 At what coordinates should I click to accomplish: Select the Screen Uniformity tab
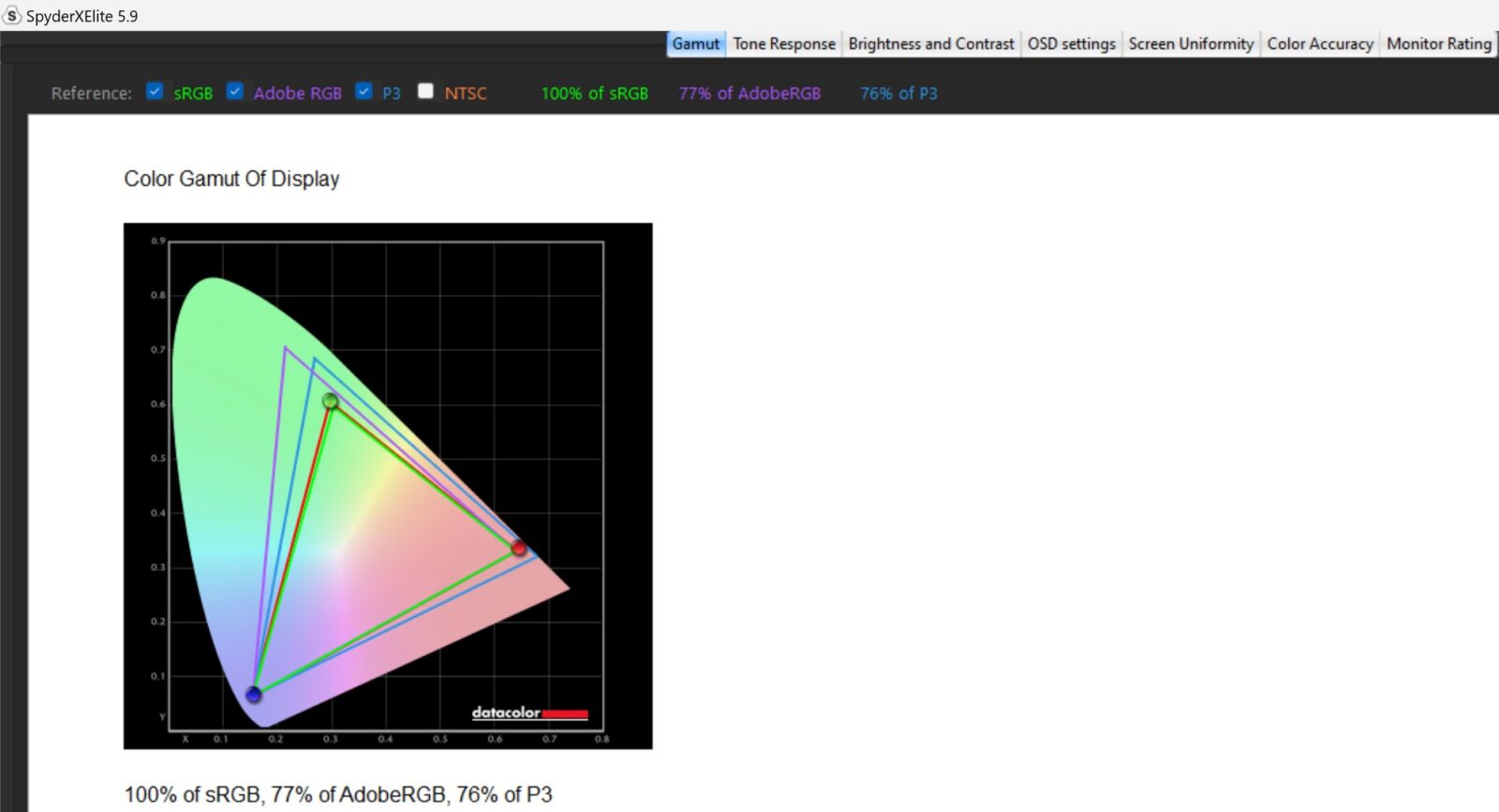click(x=1190, y=44)
